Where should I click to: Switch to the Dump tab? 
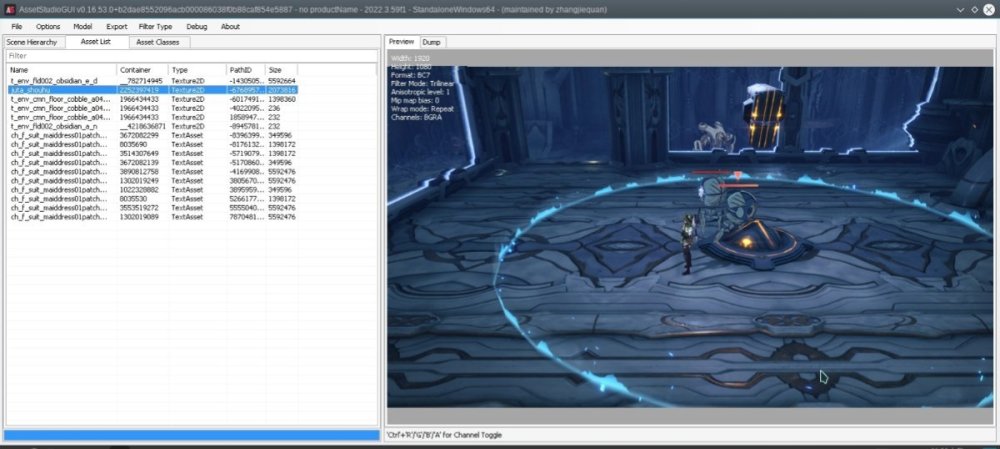432,42
